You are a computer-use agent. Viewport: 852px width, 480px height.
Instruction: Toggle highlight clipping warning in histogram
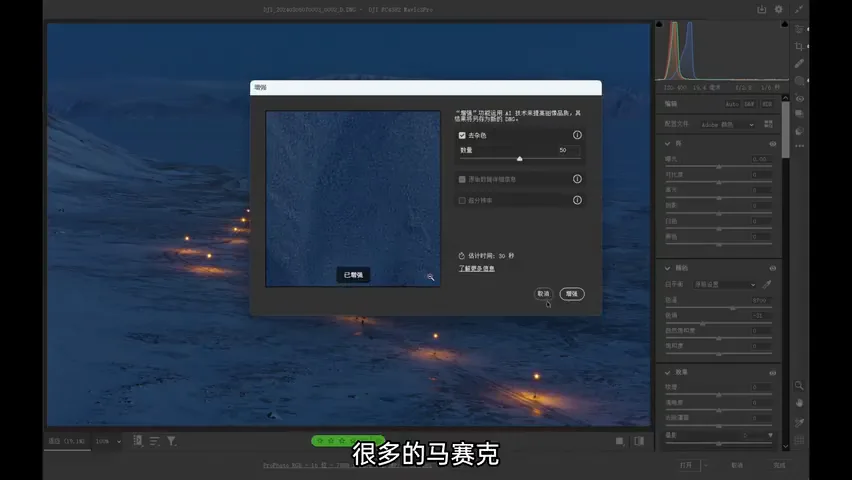(785, 24)
